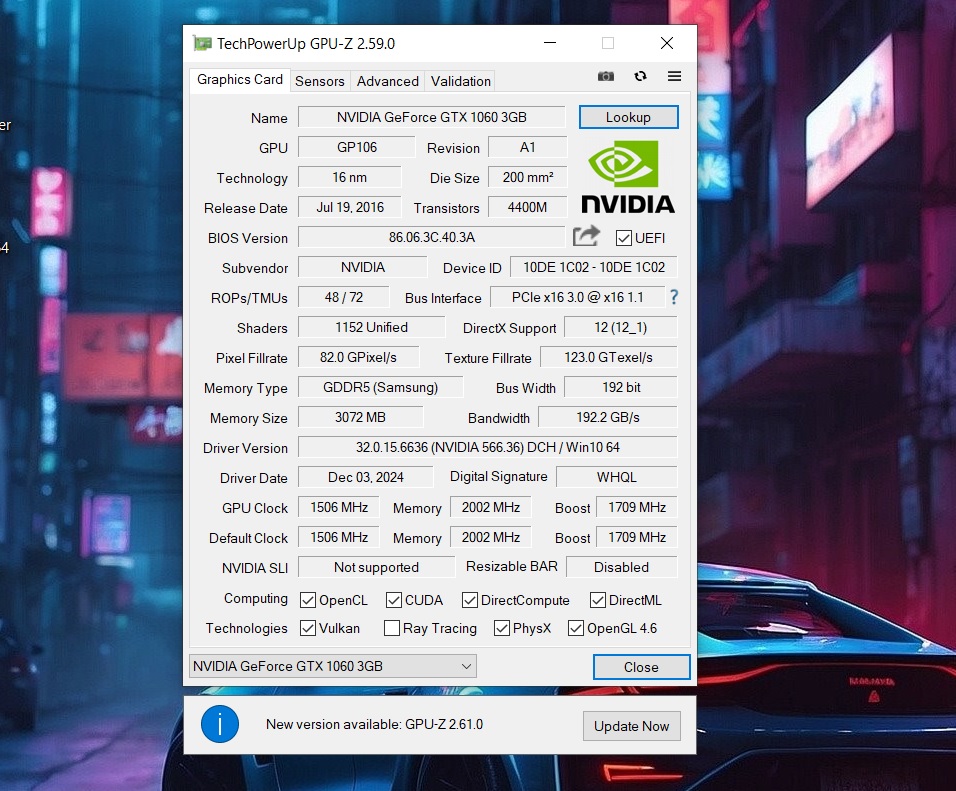956x791 pixels.
Task: Click the Default Clock row Memory field
Action: click(491, 537)
